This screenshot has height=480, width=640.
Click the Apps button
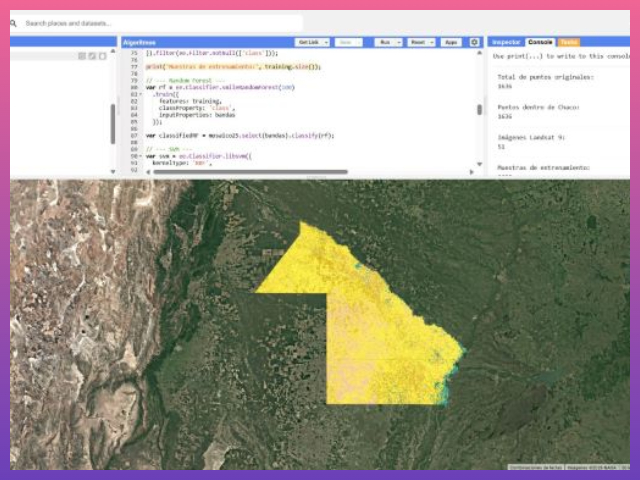point(451,42)
